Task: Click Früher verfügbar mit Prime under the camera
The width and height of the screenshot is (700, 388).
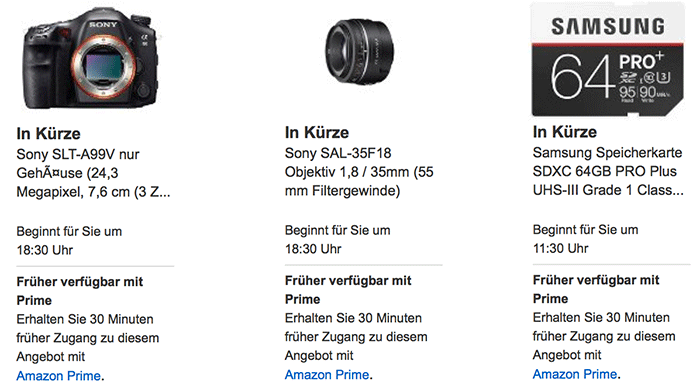Action: point(79,291)
